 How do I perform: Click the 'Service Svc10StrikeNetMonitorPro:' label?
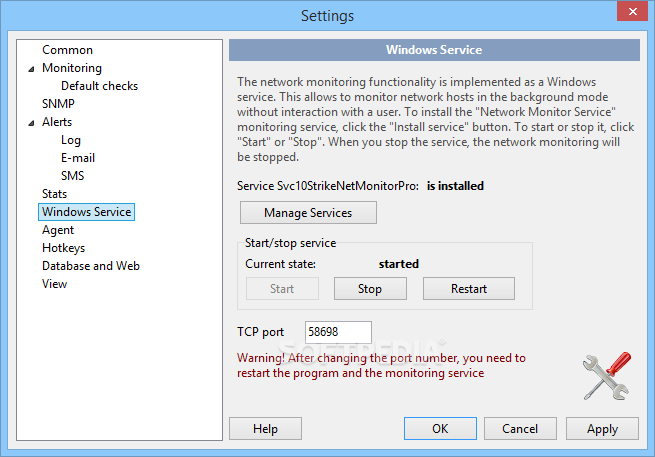328,186
